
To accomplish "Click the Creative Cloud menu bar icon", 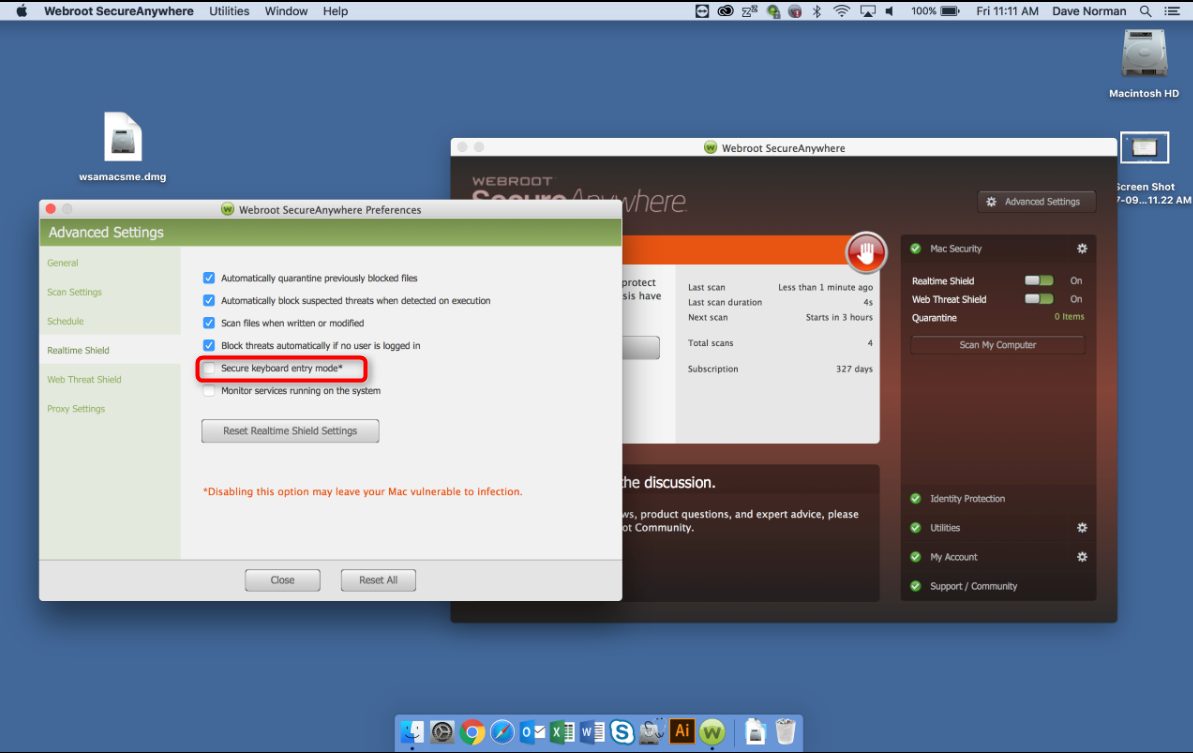I will (726, 11).
